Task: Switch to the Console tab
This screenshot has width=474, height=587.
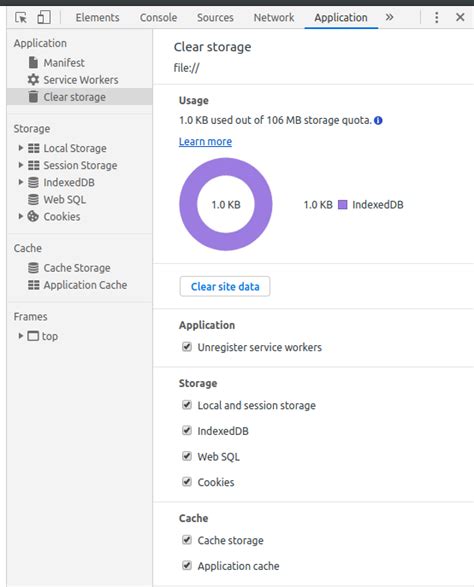Action: click(158, 18)
